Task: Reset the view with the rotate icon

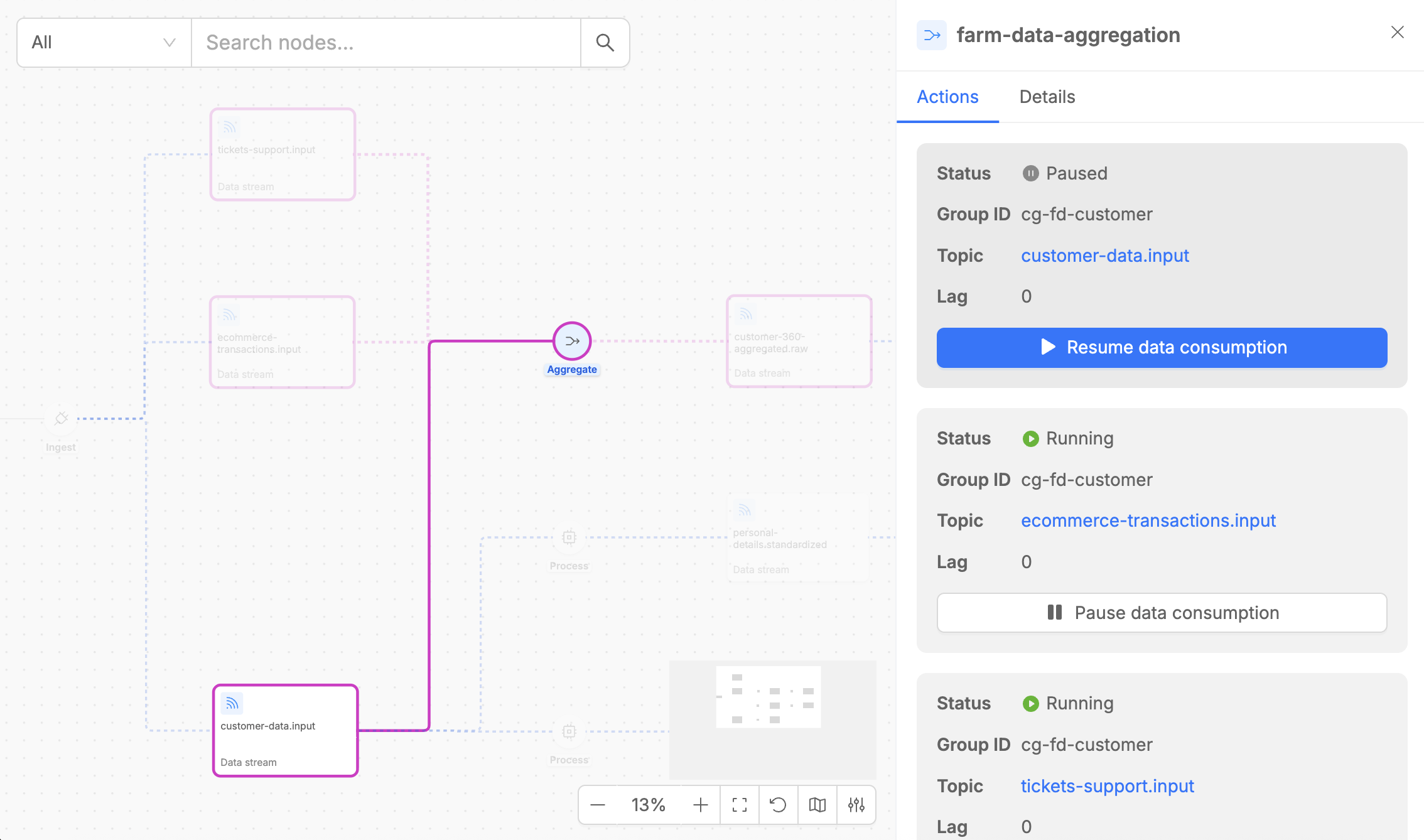Action: pyautogui.click(x=778, y=805)
